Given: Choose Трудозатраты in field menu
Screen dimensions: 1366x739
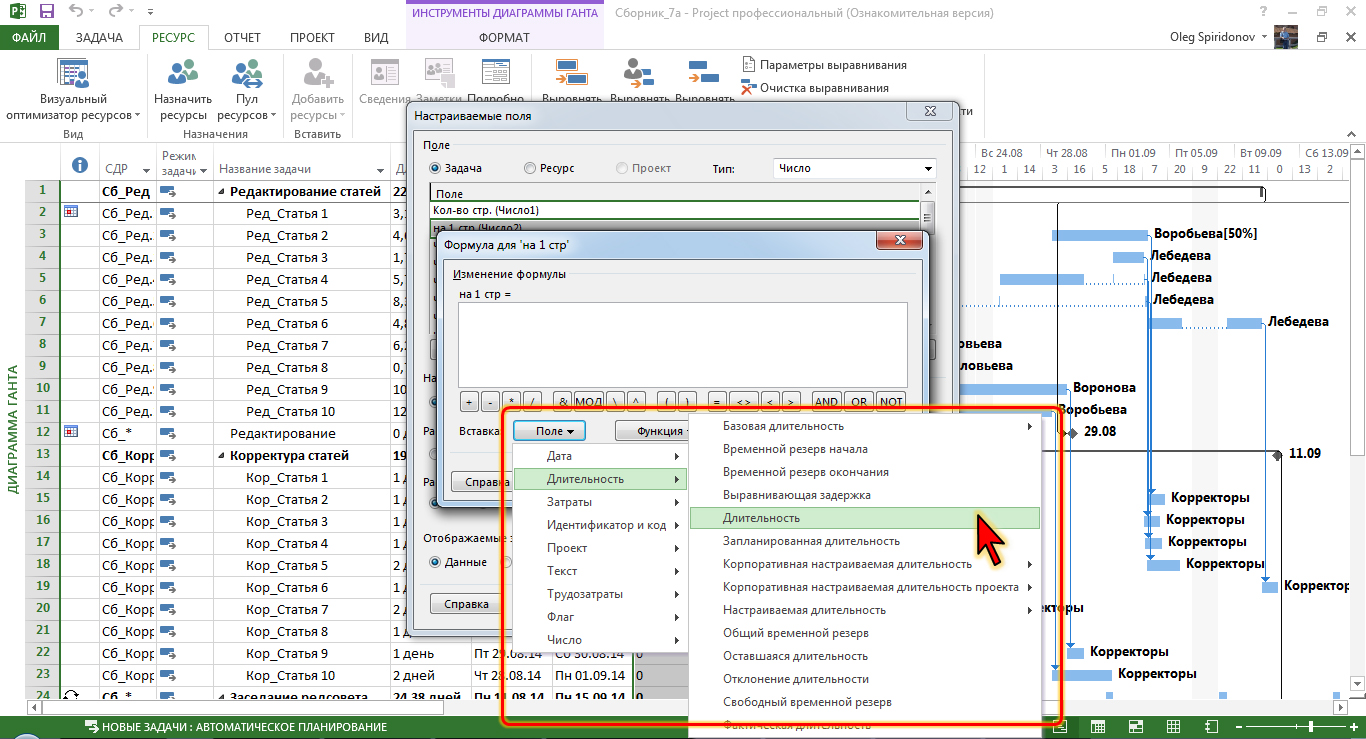Looking at the screenshot, I should [x=600, y=594].
